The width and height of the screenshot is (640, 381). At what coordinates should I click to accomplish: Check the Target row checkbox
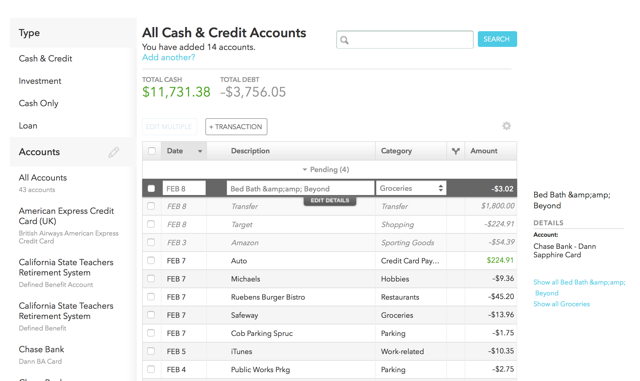[x=151, y=224]
